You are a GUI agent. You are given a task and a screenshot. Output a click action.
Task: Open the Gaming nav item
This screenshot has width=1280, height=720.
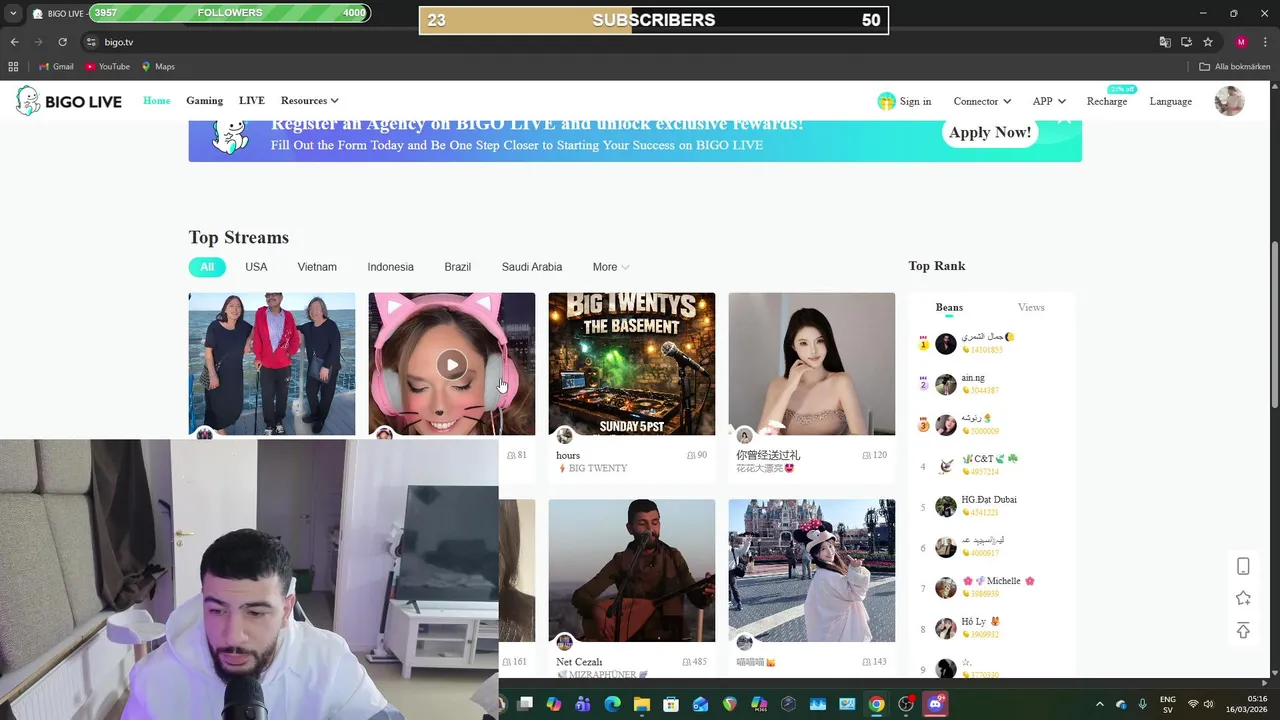pos(204,101)
